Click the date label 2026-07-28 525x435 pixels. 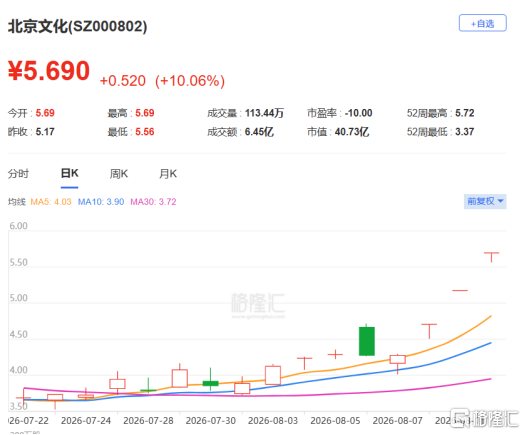tap(148, 421)
